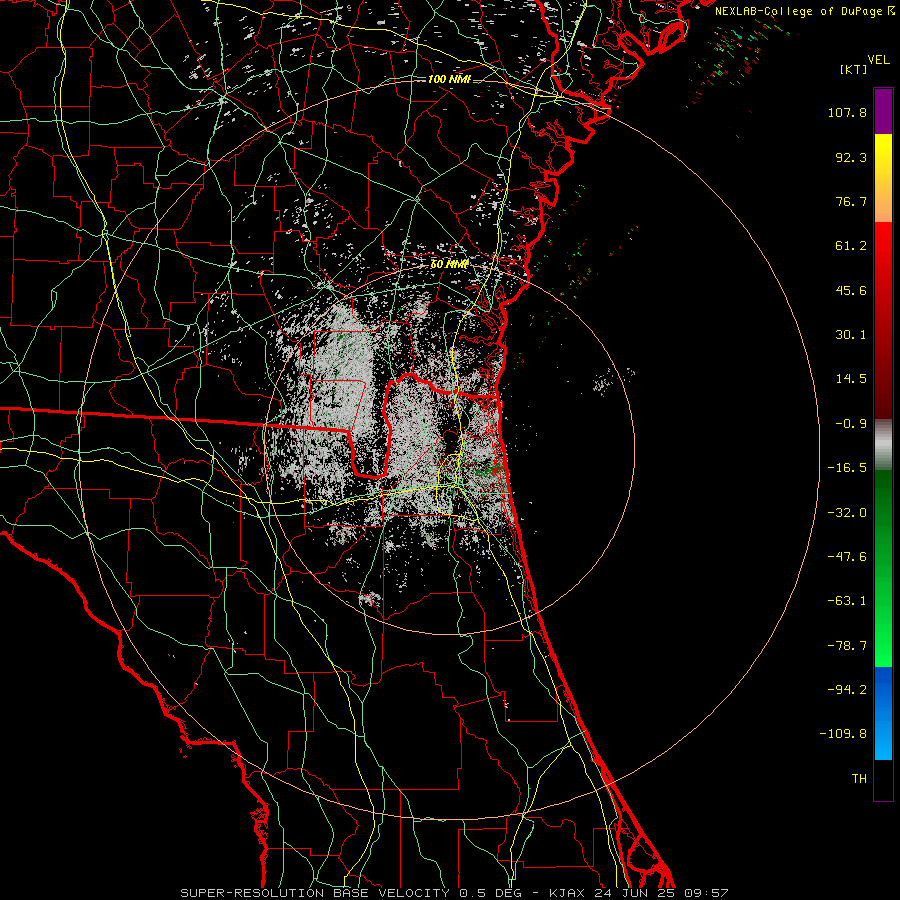Click the -16.5 legend value
The image size is (900, 900).
pos(847,468)
